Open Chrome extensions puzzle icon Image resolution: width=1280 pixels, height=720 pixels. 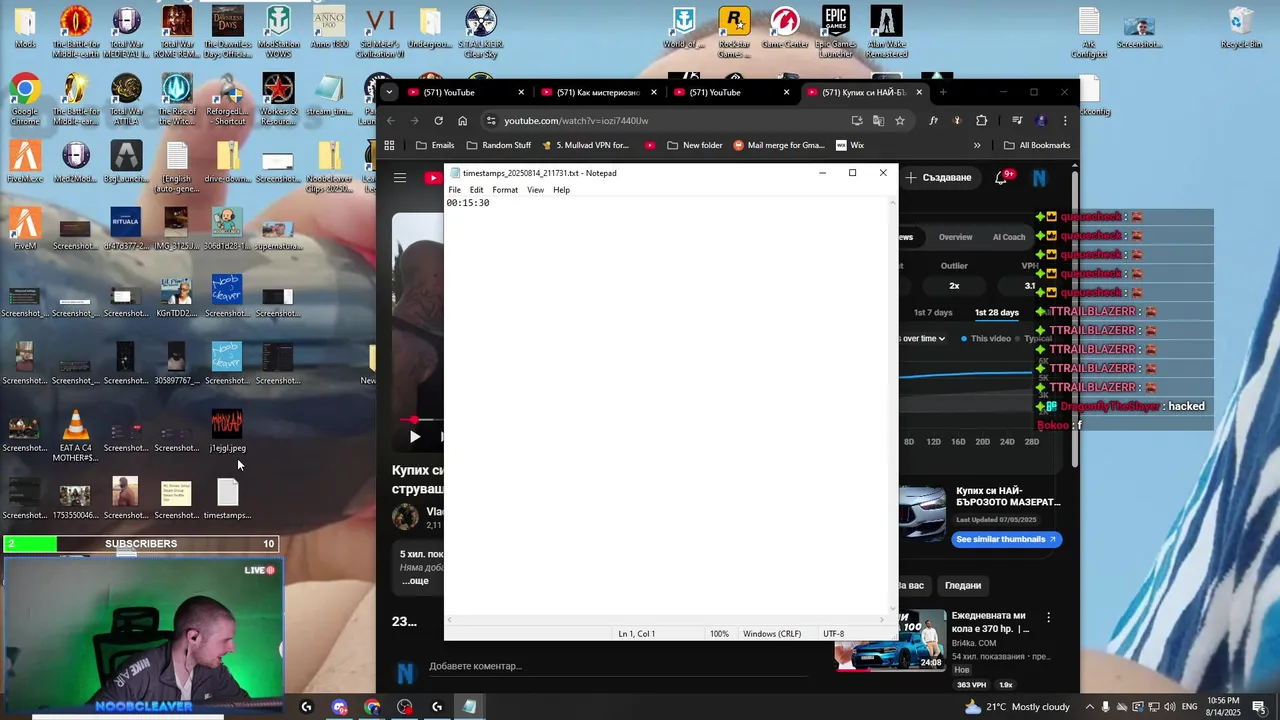pyautogui.click(x=981, y=121)
